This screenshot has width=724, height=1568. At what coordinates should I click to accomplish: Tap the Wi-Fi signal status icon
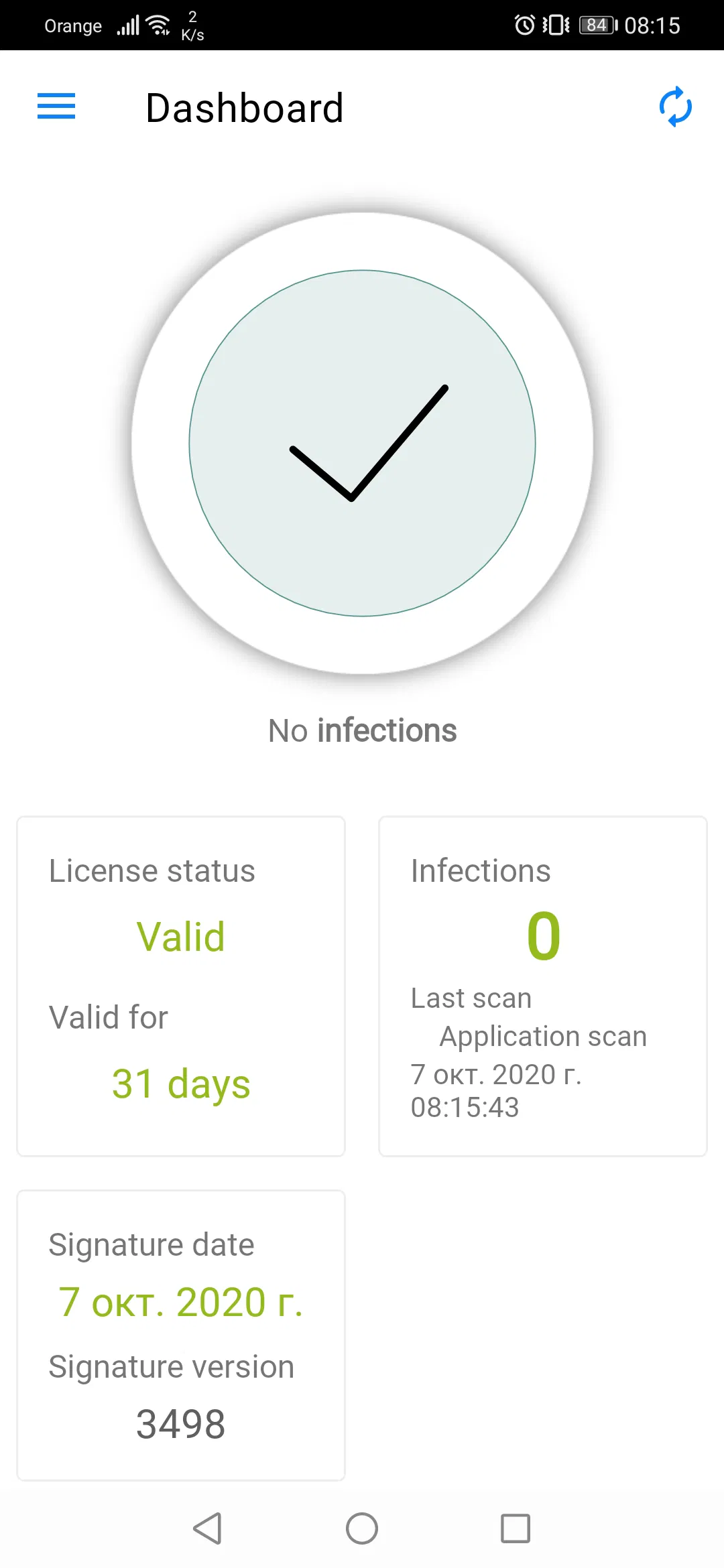pyautogui.click(x=159, y=25)
